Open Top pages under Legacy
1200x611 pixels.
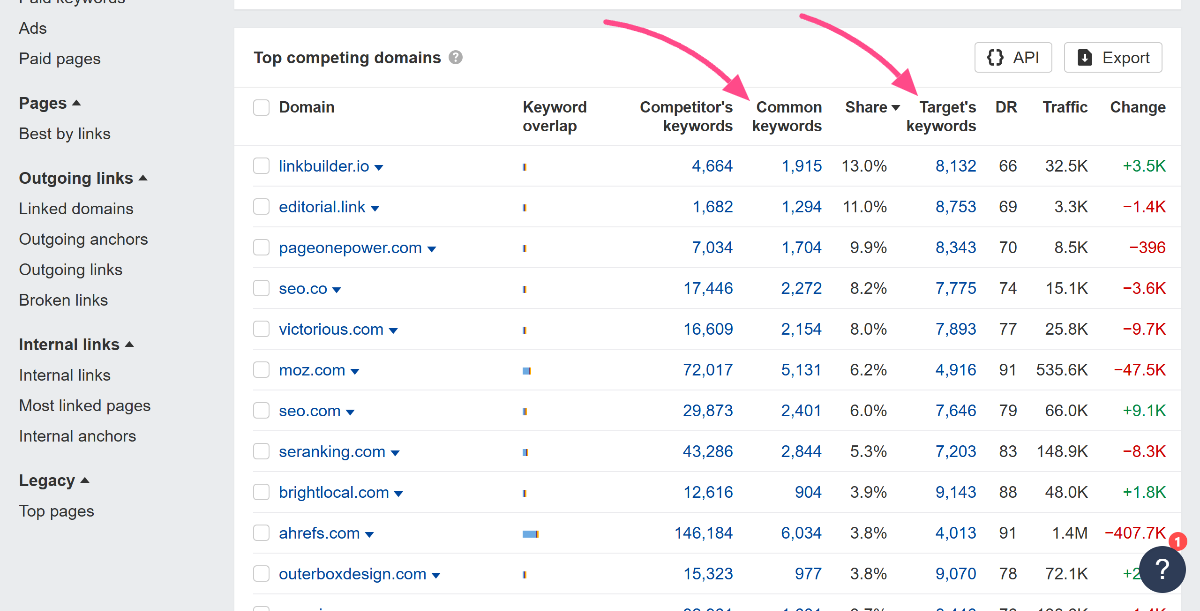pos(56,511)
